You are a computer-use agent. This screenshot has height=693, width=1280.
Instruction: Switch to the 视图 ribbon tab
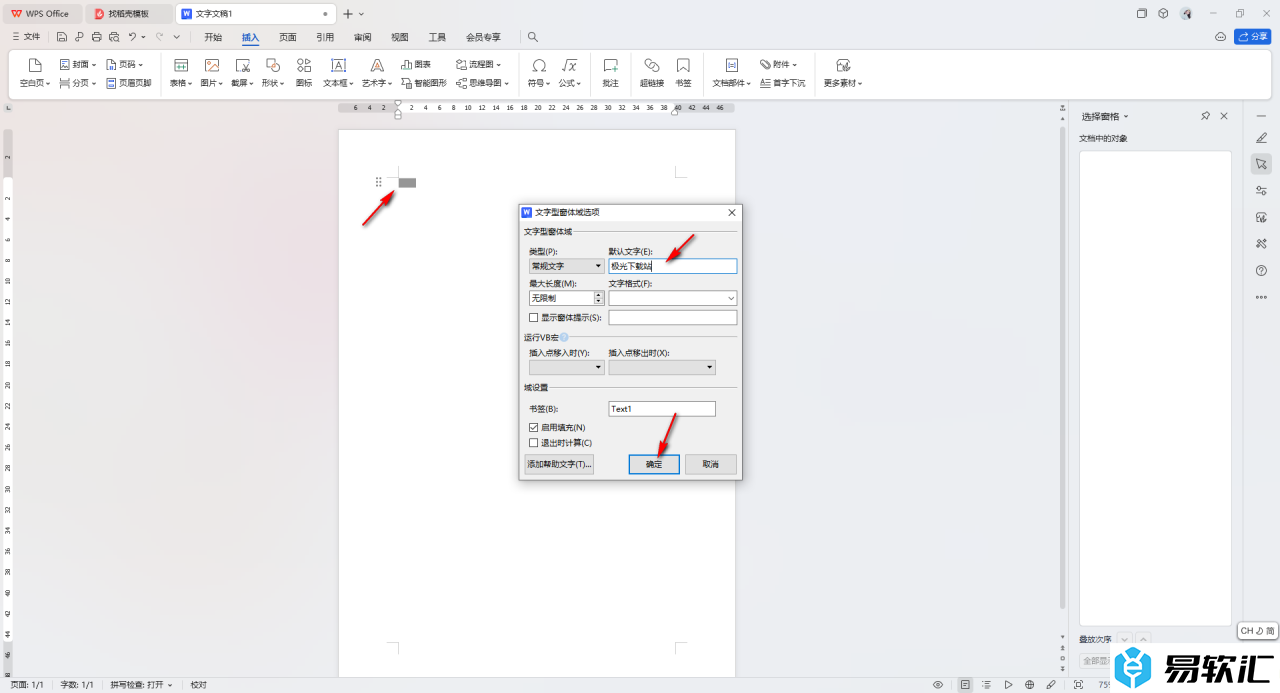pos(400,37)
